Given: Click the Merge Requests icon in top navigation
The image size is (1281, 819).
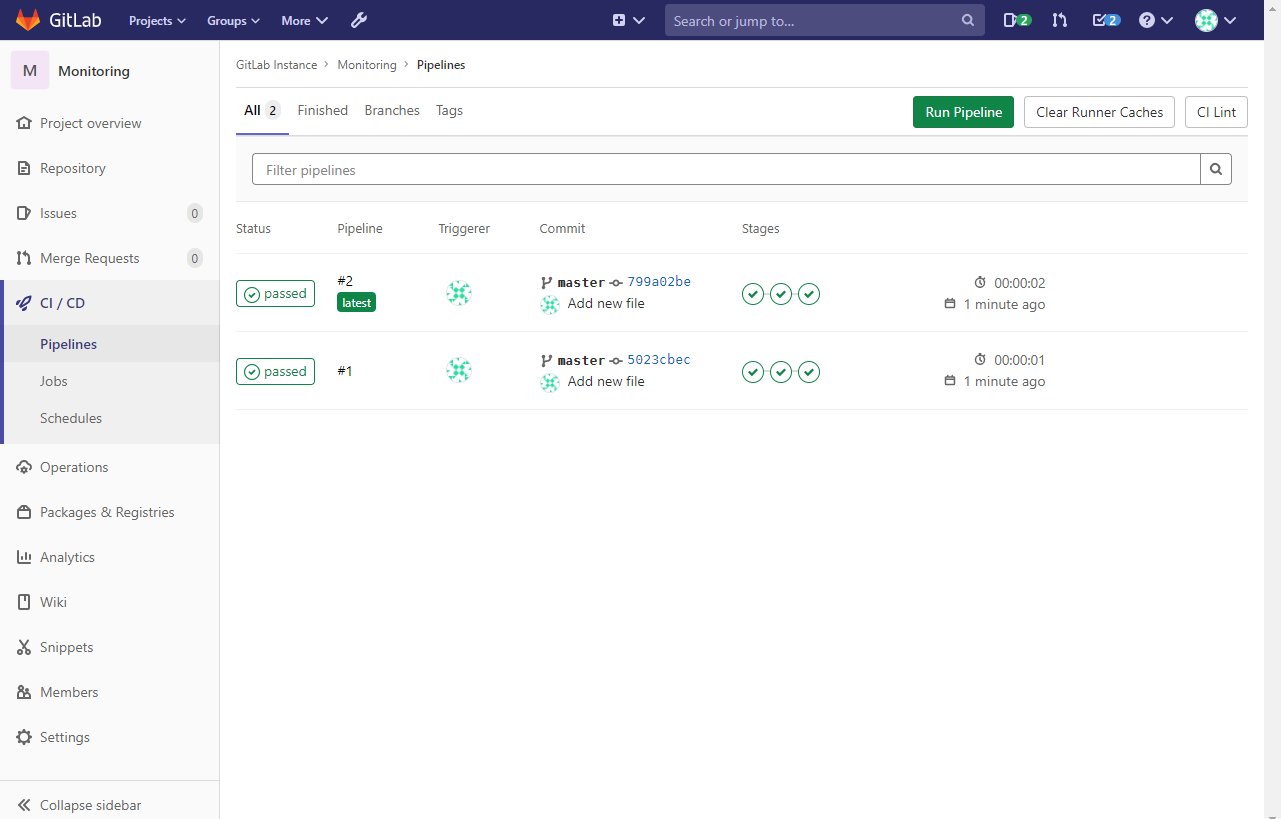Looking at the screenshot, I should coord(1059,20).
